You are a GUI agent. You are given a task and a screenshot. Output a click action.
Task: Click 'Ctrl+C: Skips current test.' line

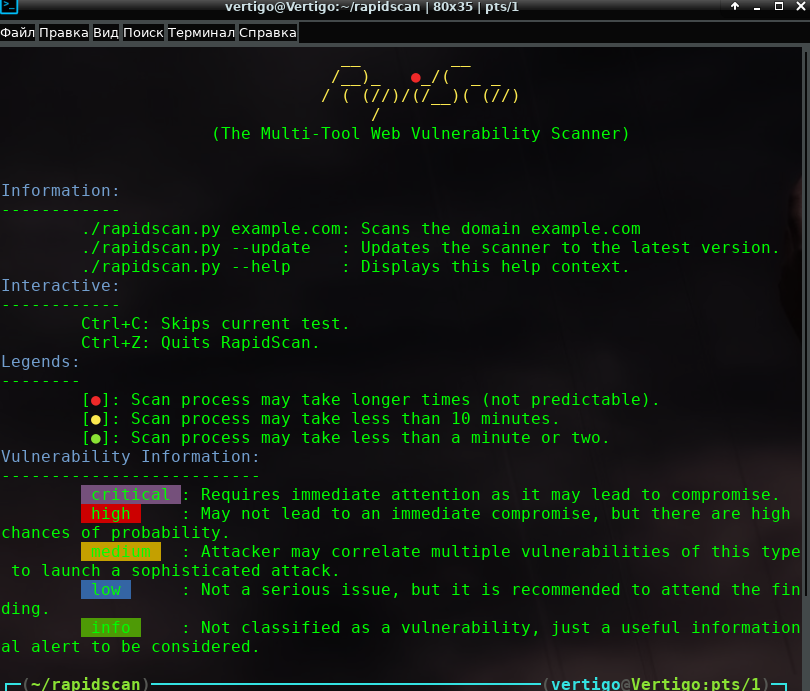(215, 324)
